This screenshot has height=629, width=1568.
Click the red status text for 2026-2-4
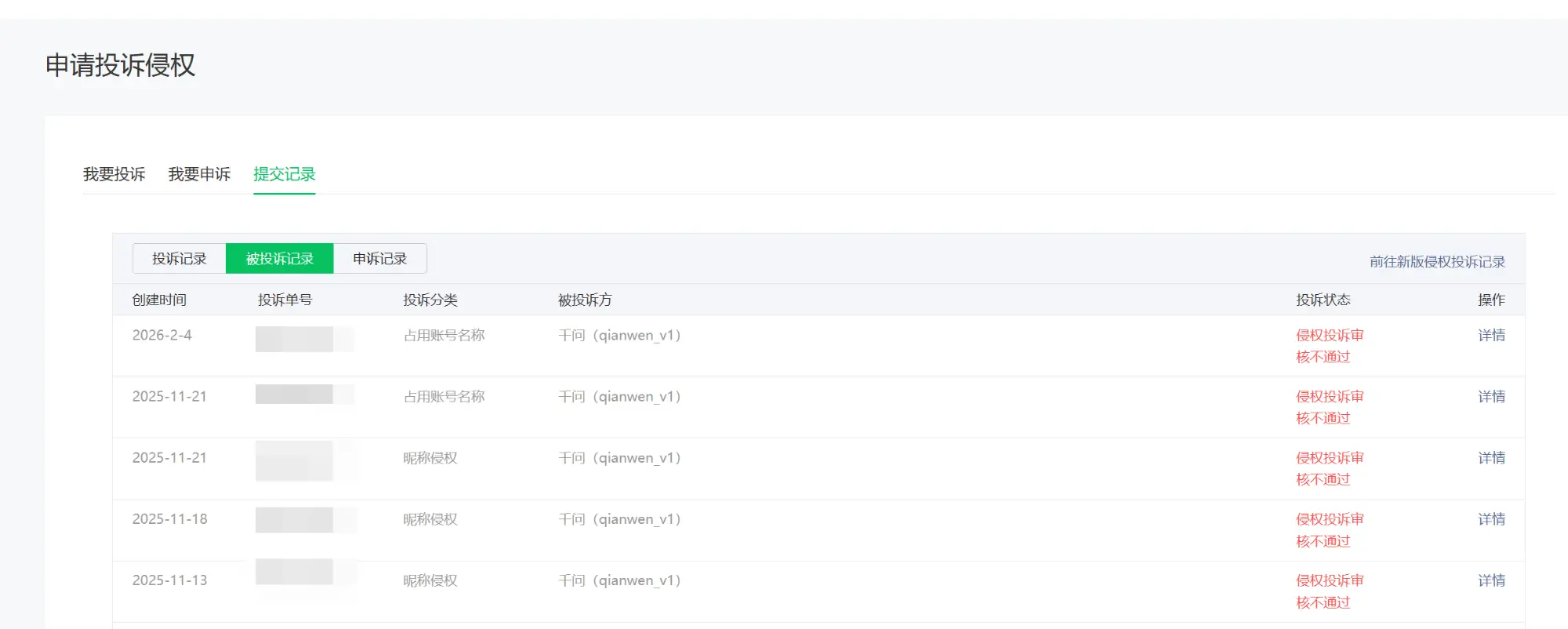1329,346
